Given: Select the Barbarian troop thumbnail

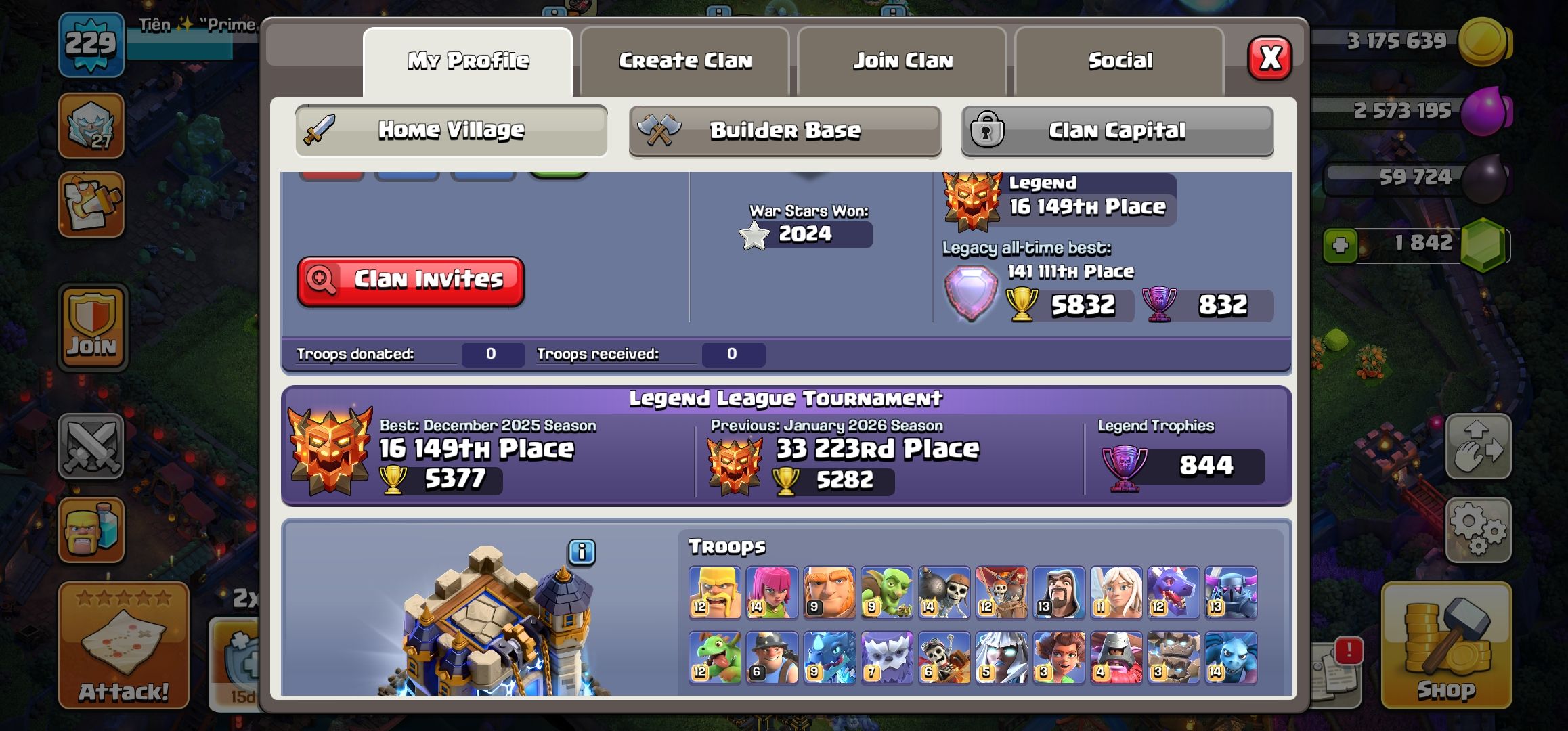Looking at the screenshot, I should click(714, 592).
